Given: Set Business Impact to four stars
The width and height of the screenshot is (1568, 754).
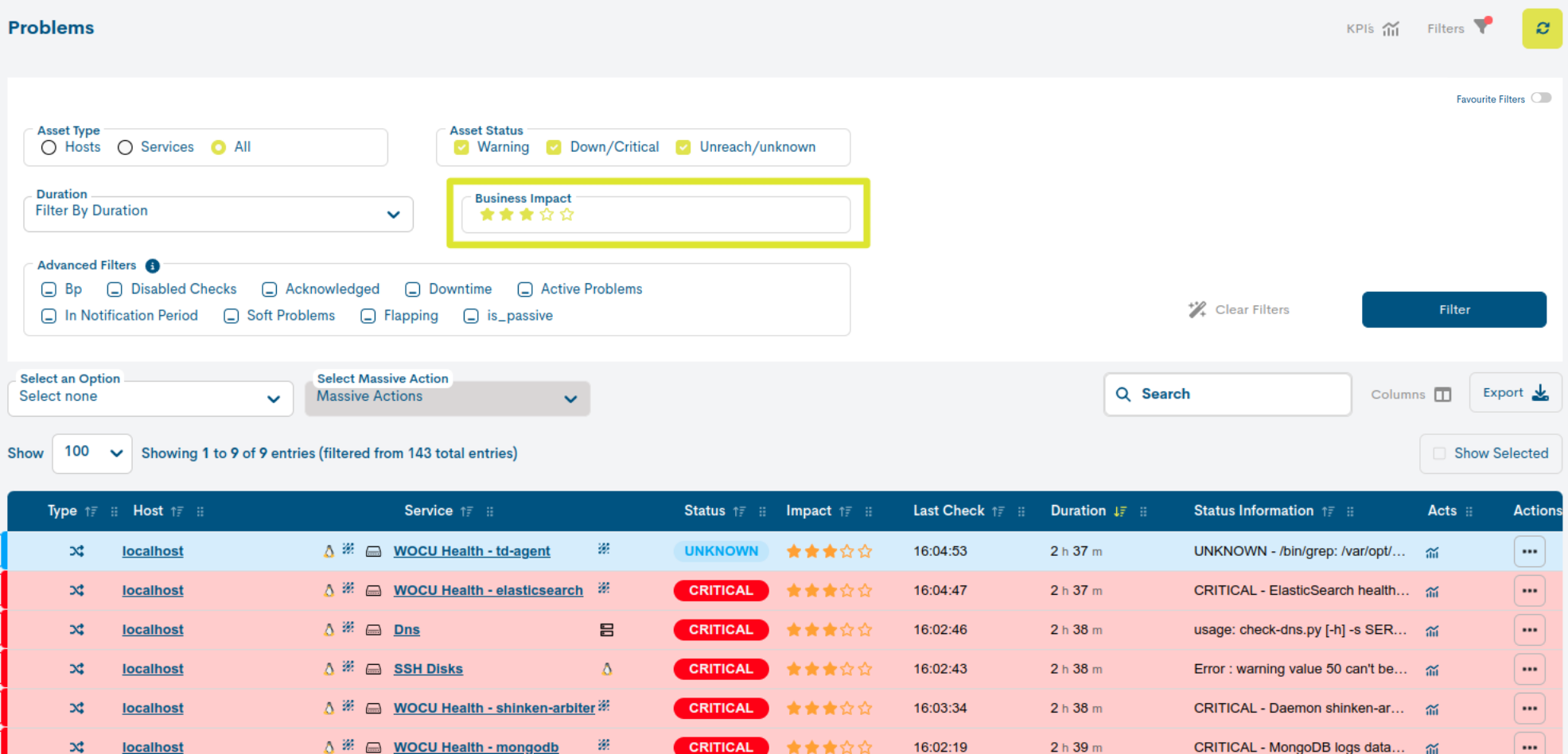Looking at the screenshot, I should point(547,215).
